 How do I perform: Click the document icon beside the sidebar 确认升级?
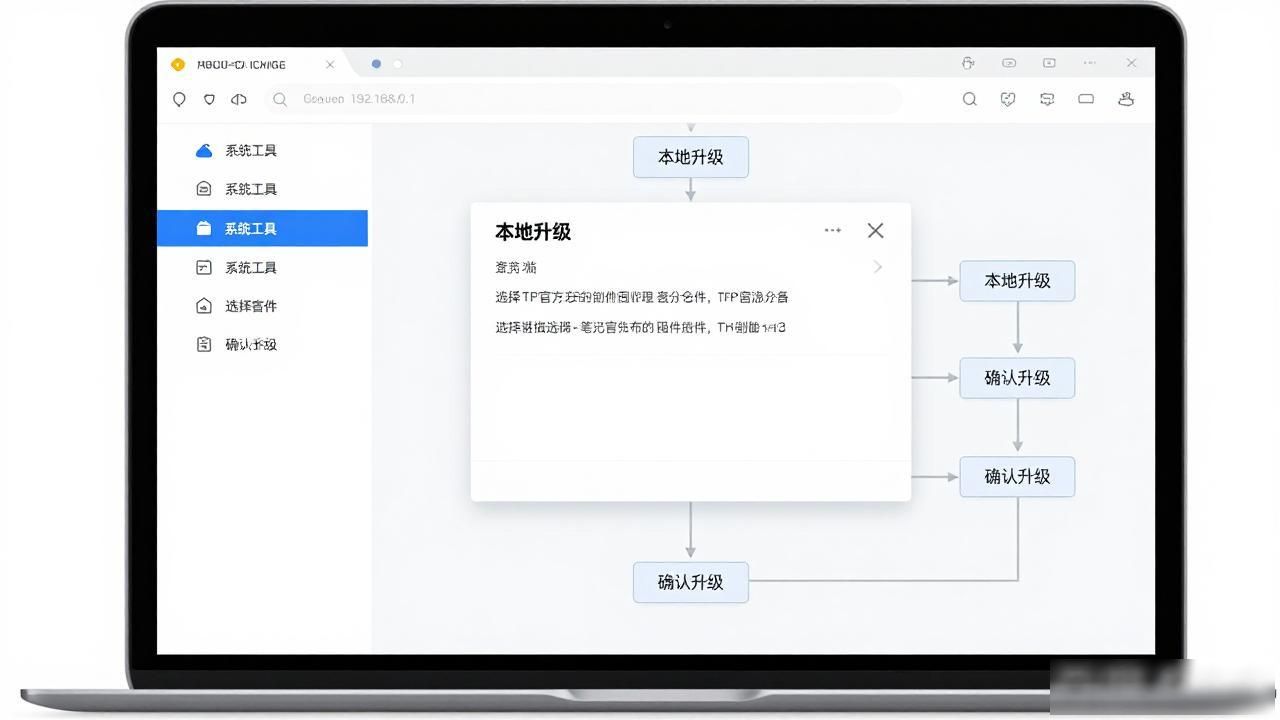204,344
